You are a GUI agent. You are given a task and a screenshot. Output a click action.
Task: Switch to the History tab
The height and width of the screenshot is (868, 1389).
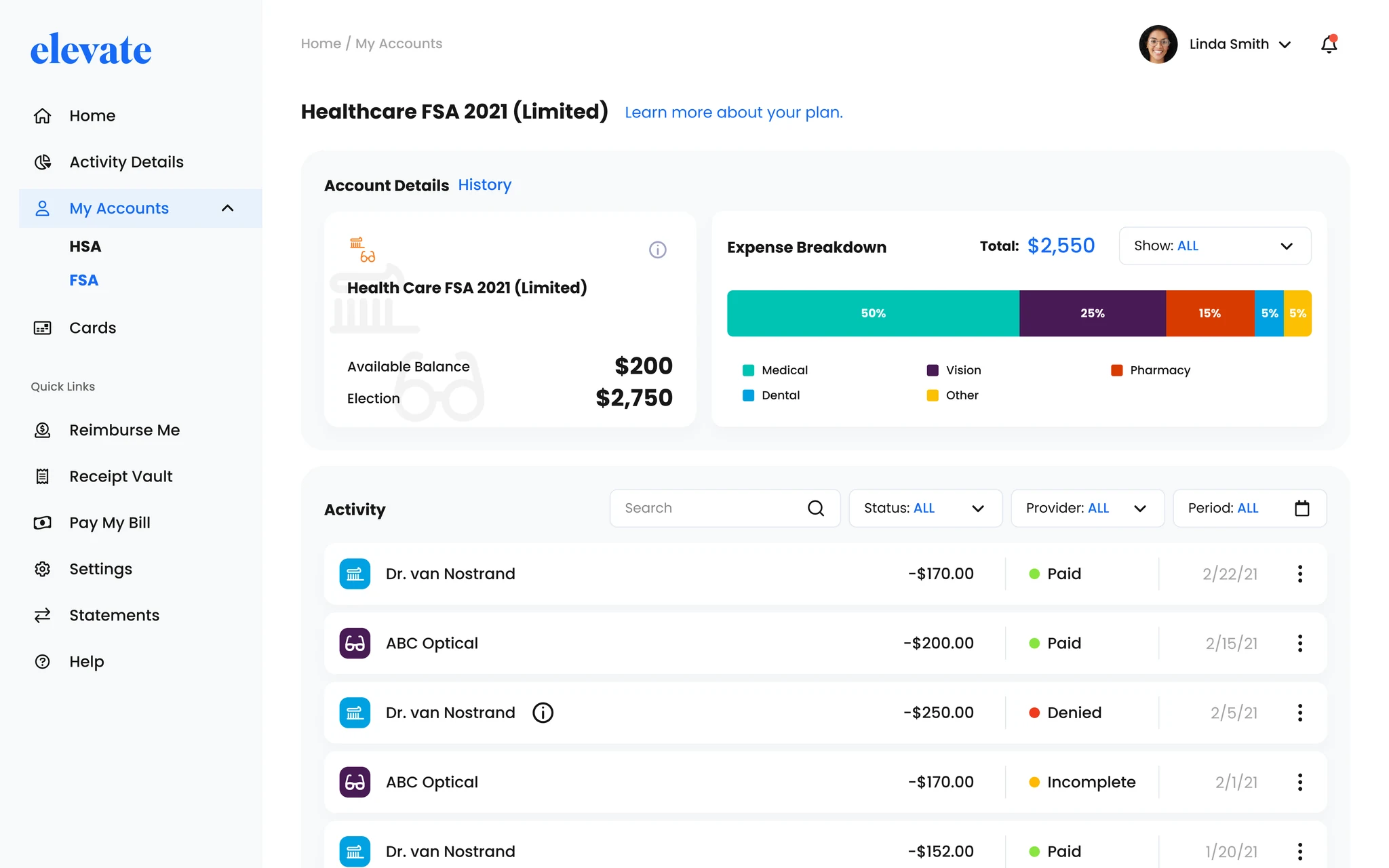click(484, 185)
